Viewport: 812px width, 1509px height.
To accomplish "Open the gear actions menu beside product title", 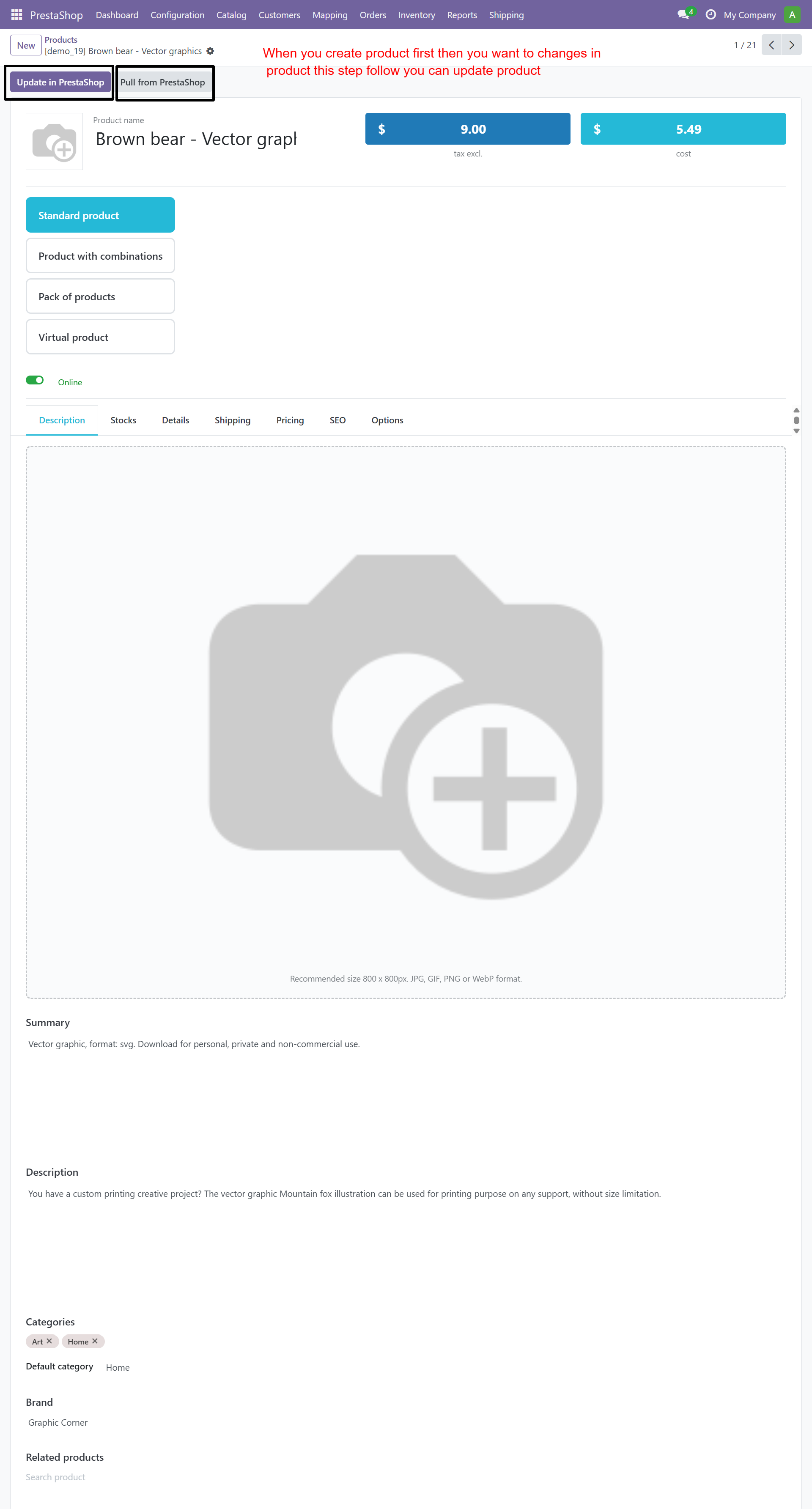I will [210, 51].
